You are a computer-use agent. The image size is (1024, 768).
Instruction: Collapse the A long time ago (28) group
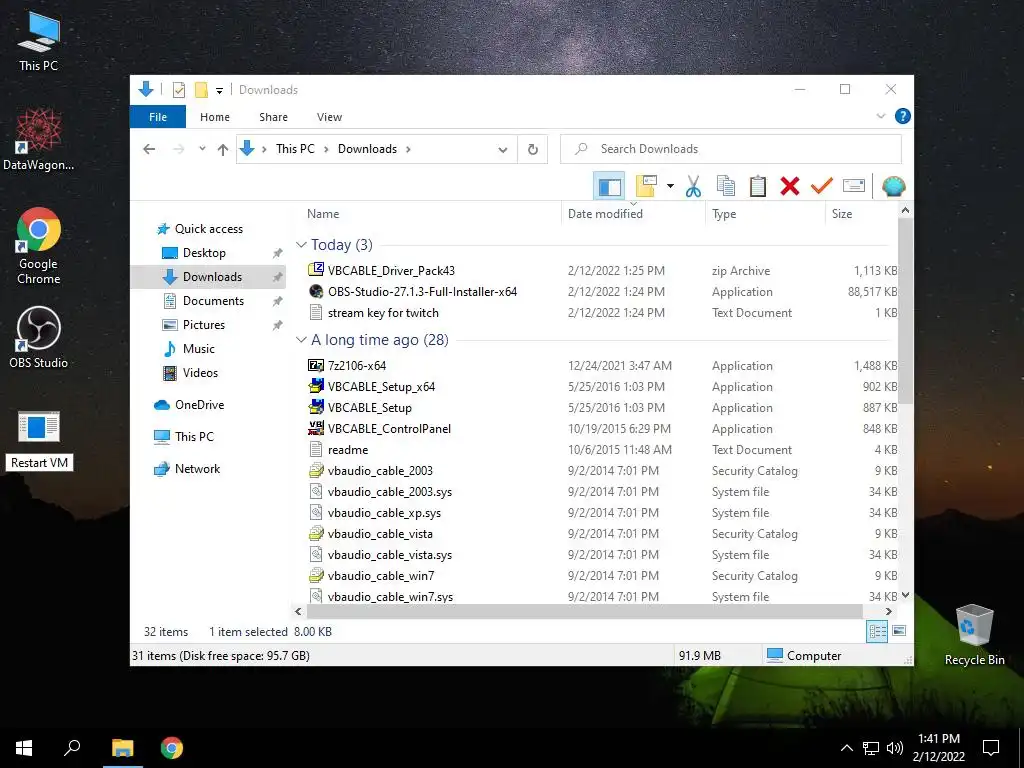(301, 340)
